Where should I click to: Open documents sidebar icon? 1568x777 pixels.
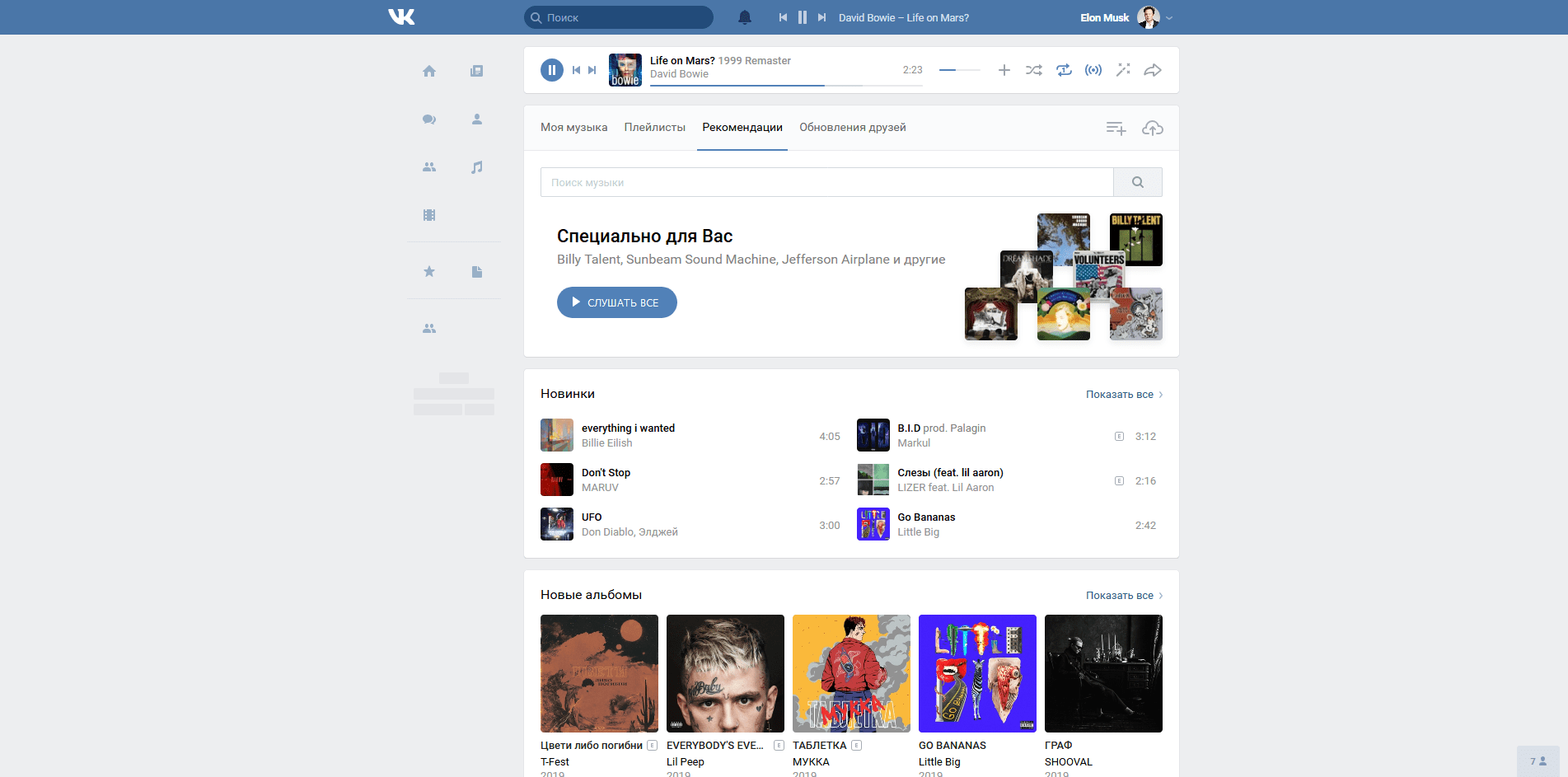point(477,272)
